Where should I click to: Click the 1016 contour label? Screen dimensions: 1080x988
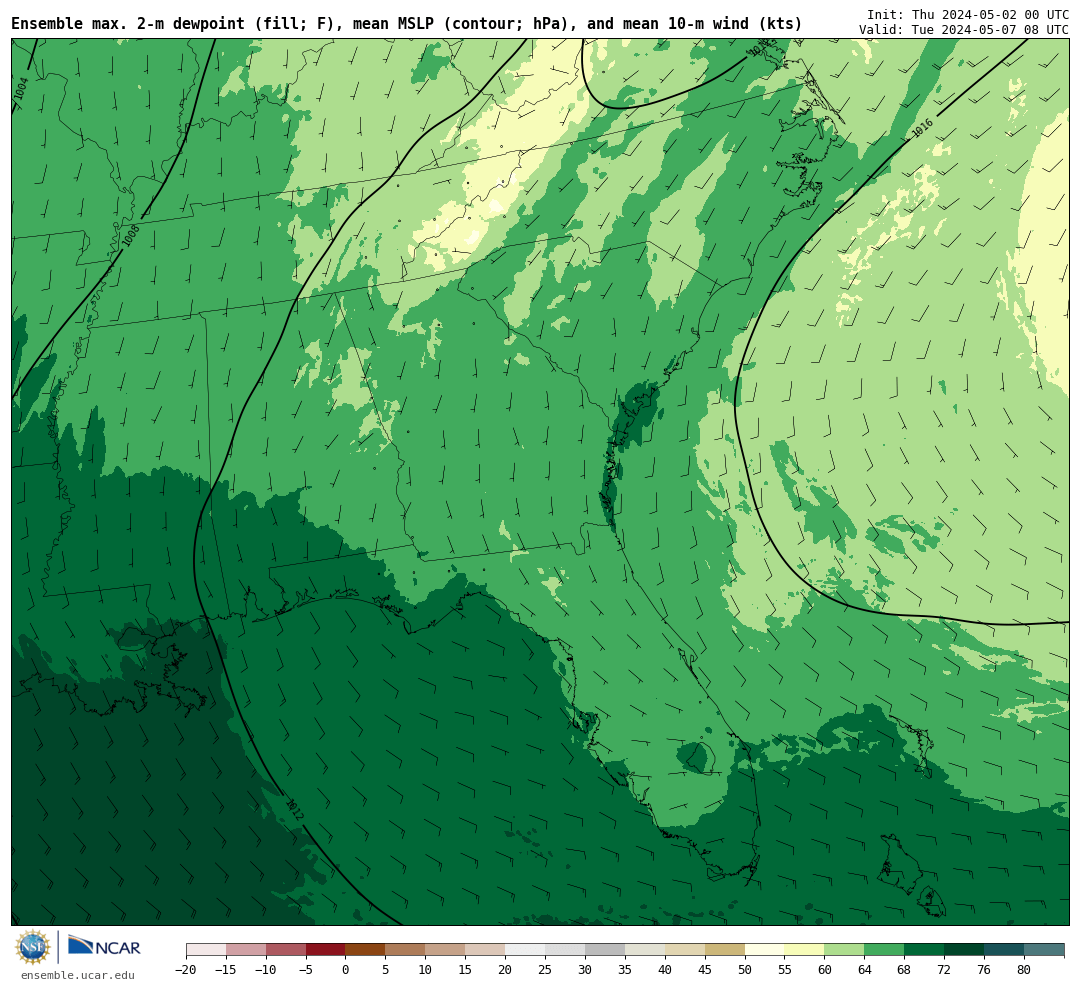[x=922, y=128]
